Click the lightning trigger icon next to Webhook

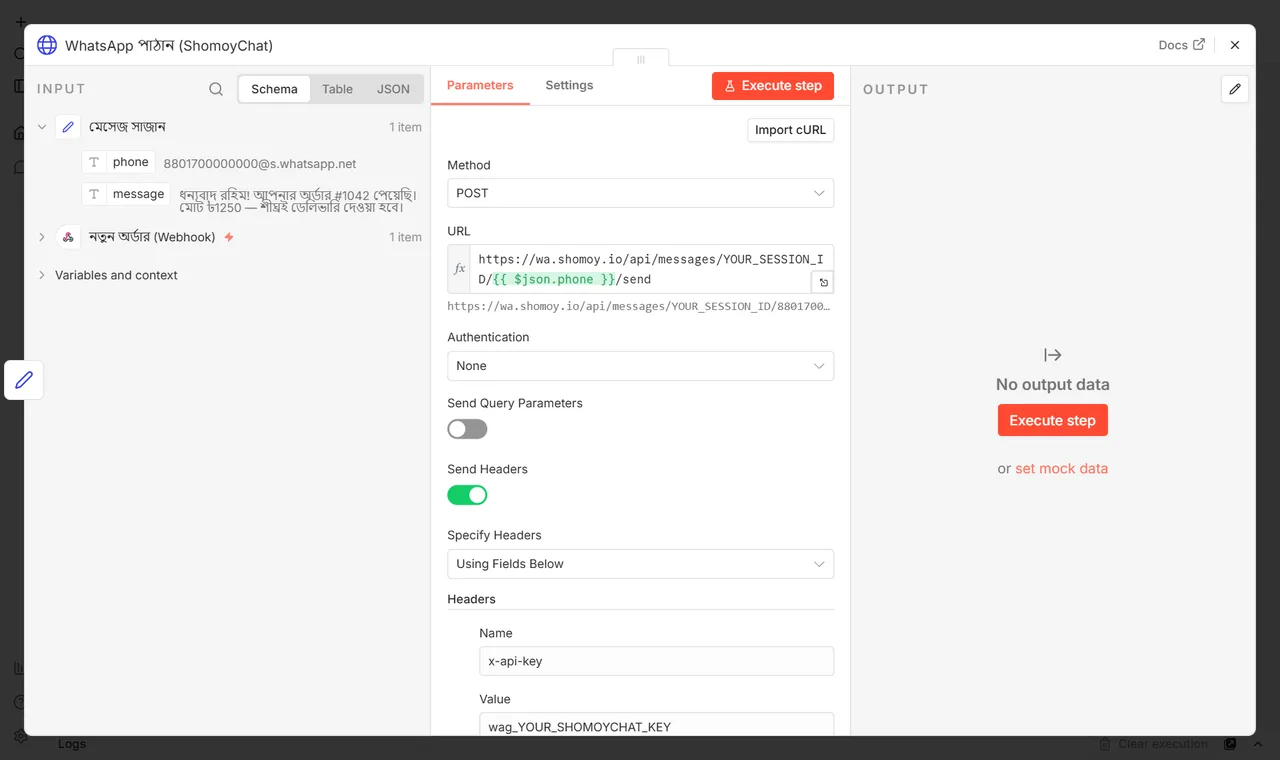pyautogui.click(x=229, y=237)
